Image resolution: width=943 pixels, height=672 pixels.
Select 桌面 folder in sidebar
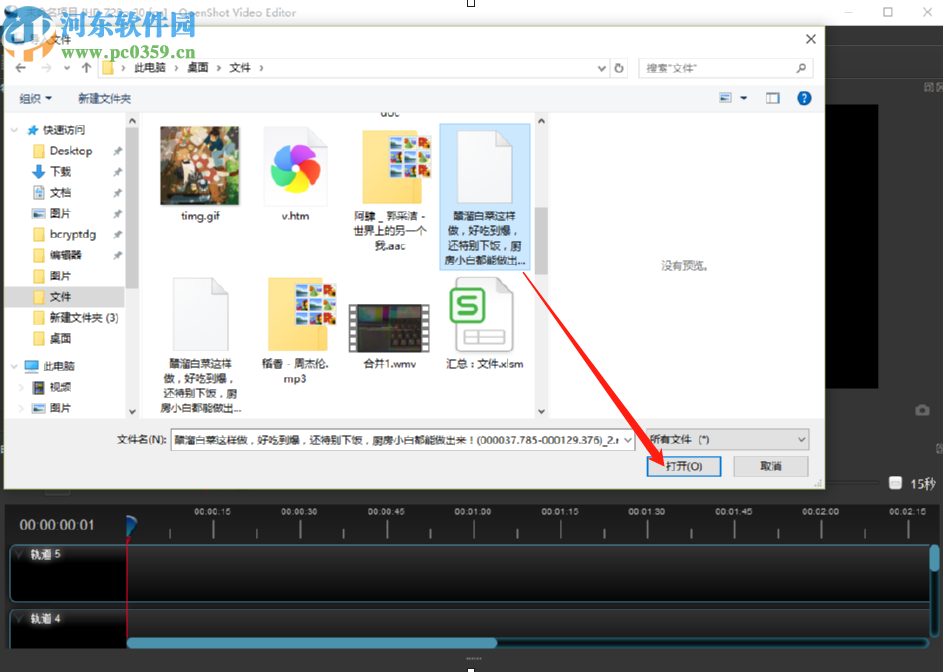pos(60,339)
